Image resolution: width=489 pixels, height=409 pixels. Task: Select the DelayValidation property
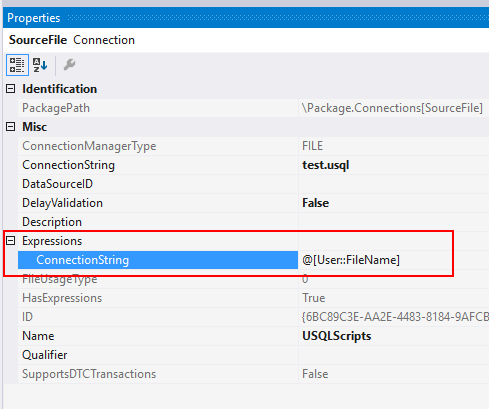(x=62, y=203)
